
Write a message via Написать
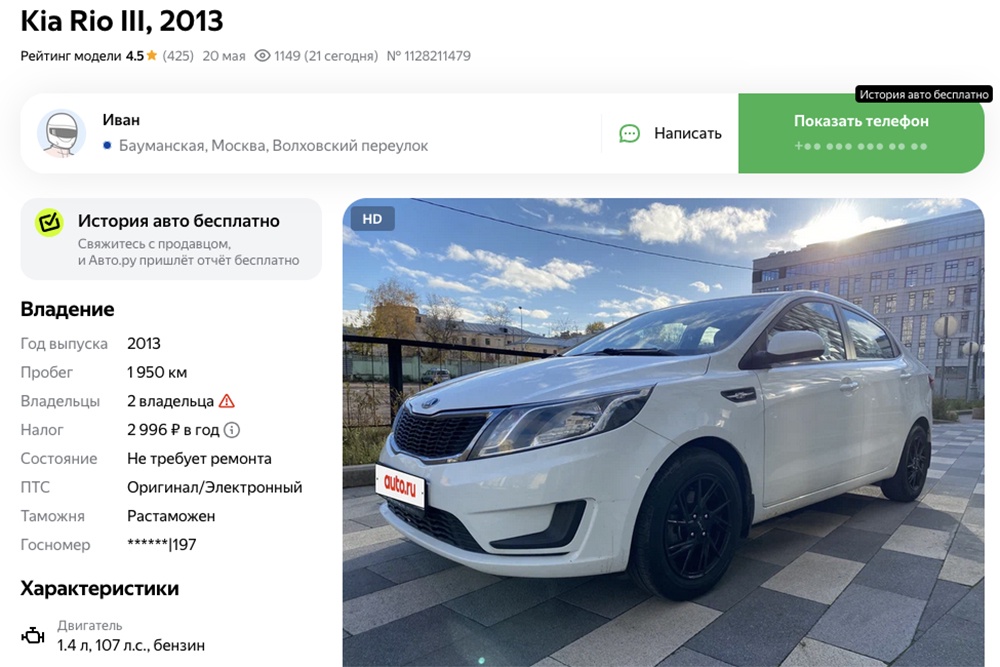click(670, 133)
